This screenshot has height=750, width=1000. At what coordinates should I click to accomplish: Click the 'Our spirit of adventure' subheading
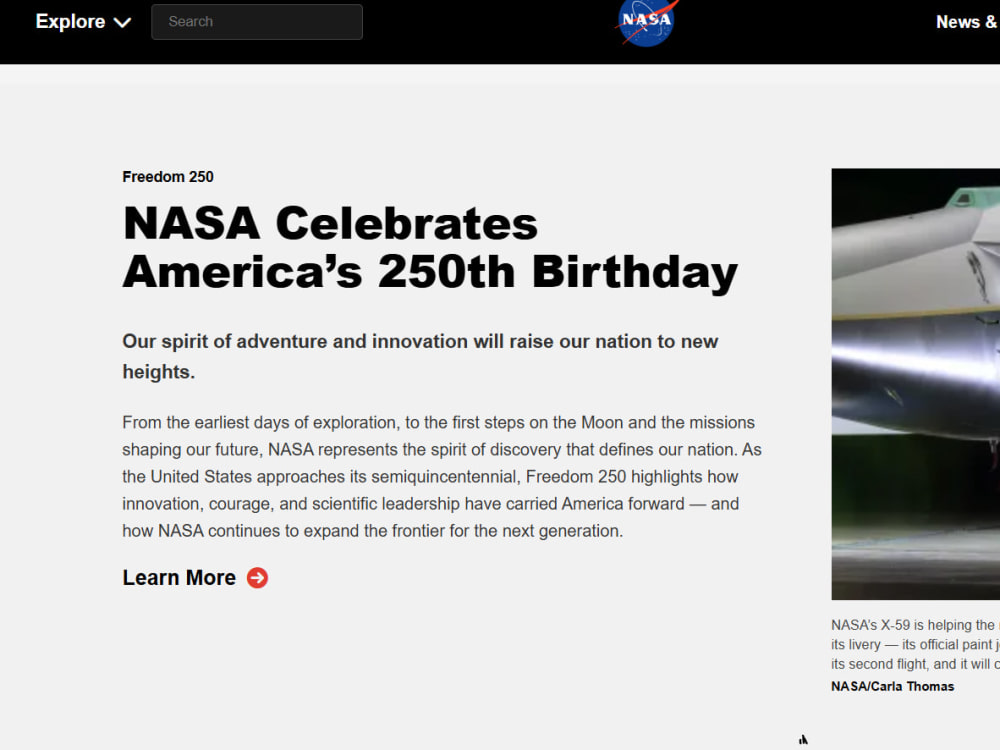click(x=420, y=357)
